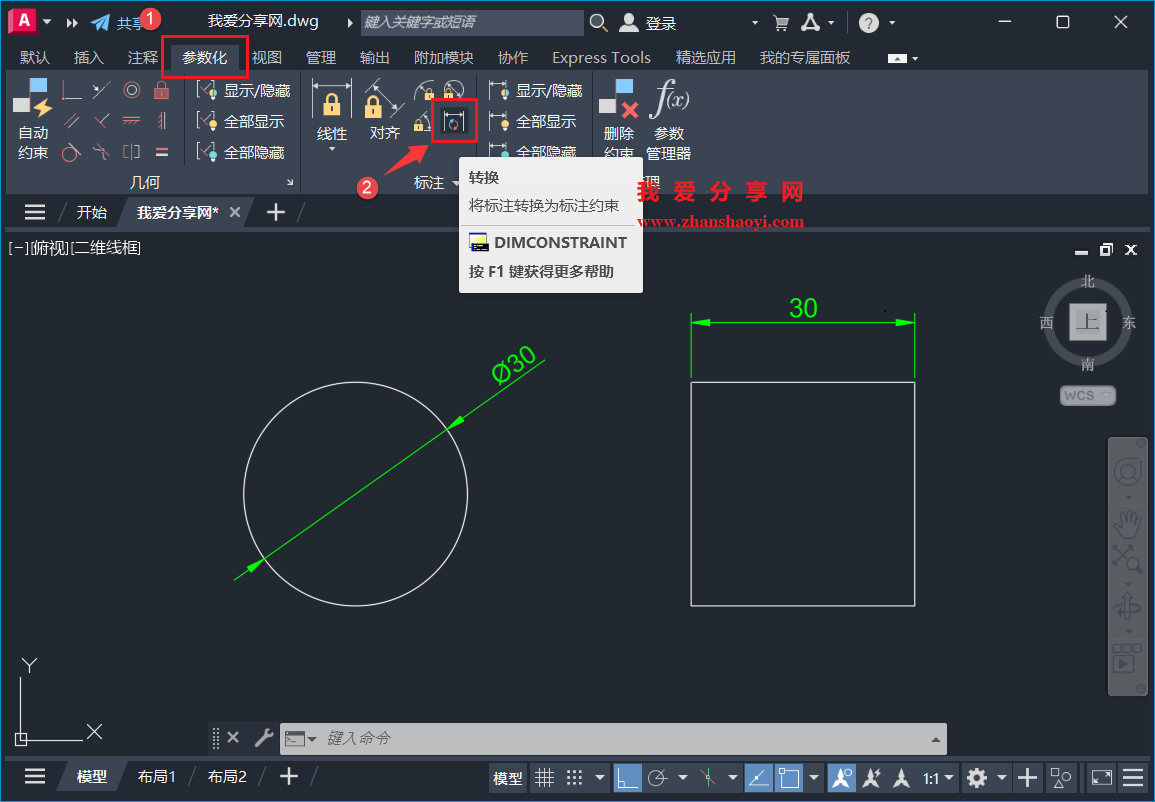The image size is (1155, 802).
Task: Toggle ortho mode in the status bar
Action: [x=627, y=777]
